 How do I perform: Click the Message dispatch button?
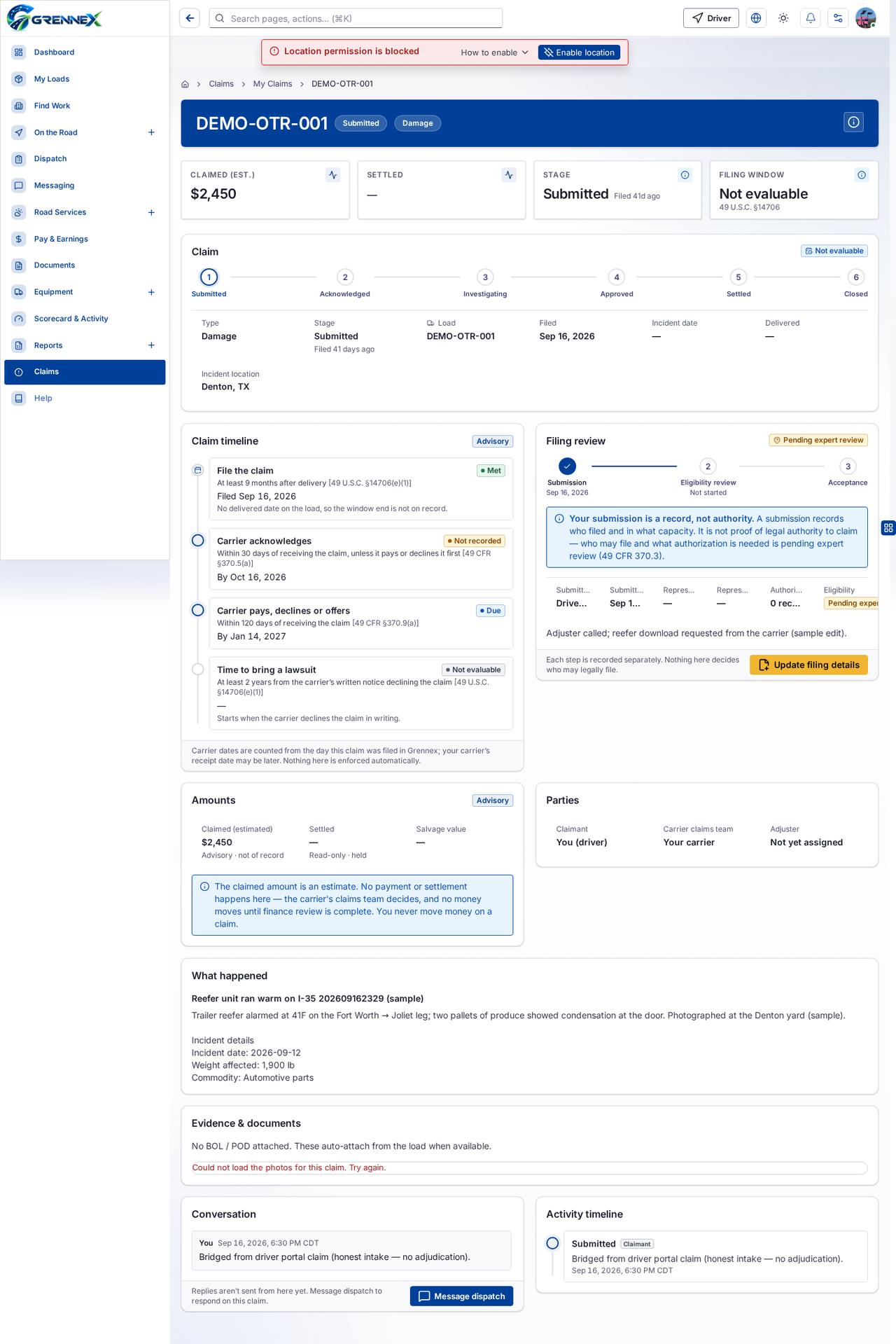(x=461, y=1296)
